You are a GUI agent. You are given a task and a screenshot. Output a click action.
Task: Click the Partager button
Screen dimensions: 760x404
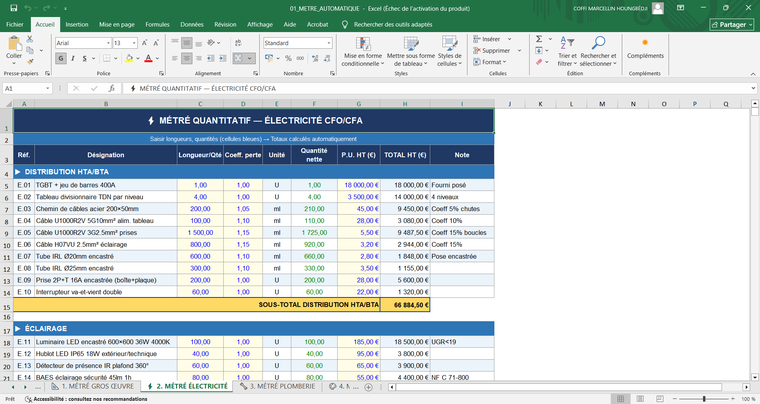coord(729,24)
